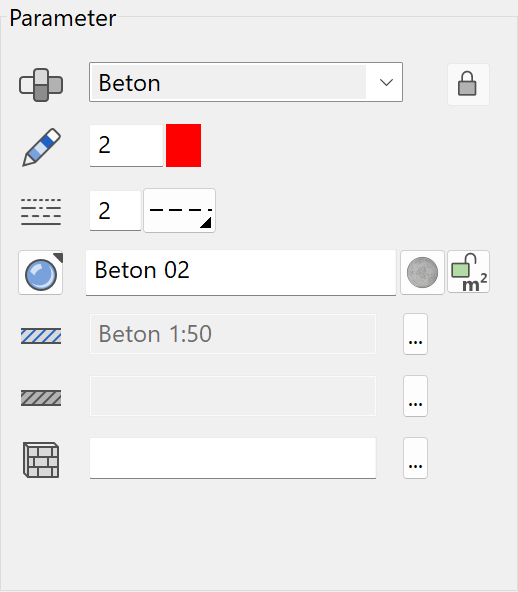Screen dimensions: 518x592
Task: Click the brick wall pattern icon
Action: pyautogui.click(x=41, y=460)
